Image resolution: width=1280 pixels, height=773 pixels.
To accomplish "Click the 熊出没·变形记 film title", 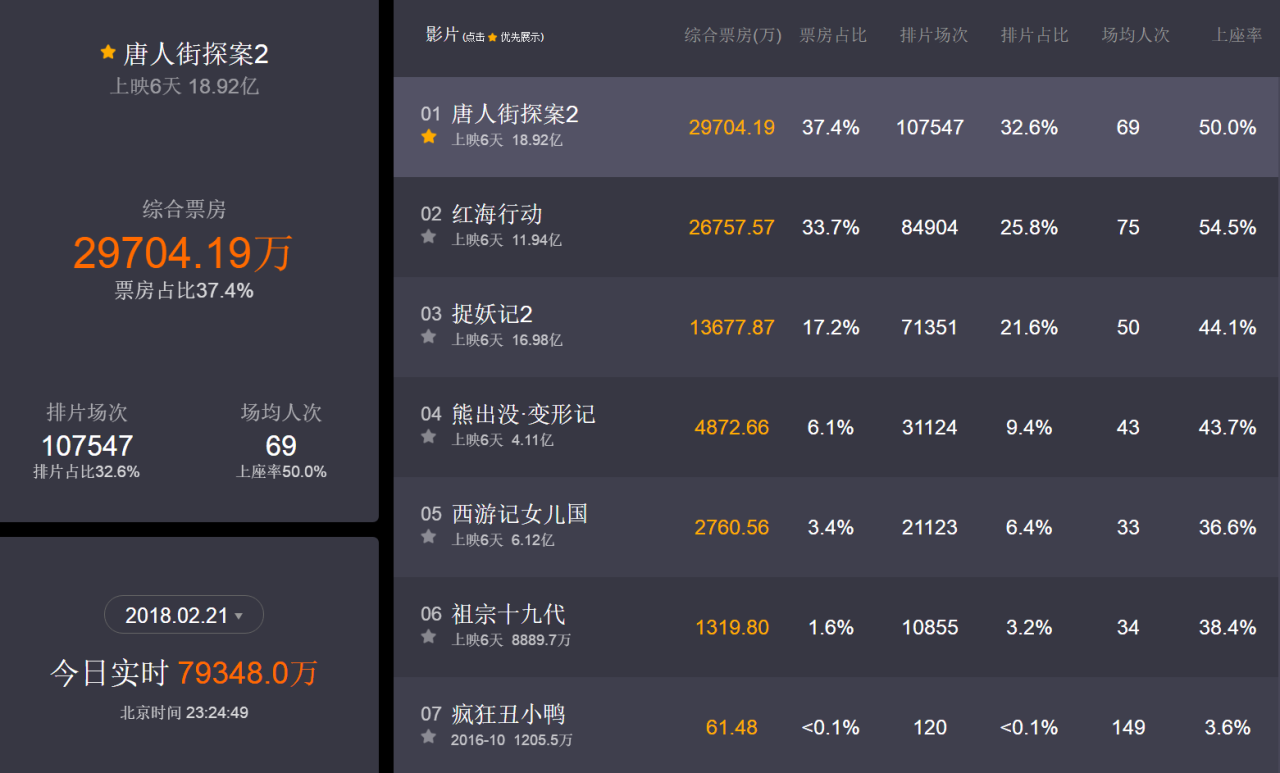I will 523,414.
